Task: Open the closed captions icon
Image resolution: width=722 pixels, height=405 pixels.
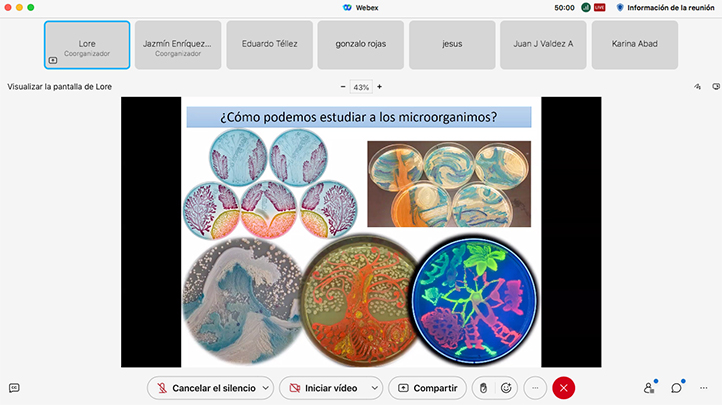Action: click(x=14, y=388)
